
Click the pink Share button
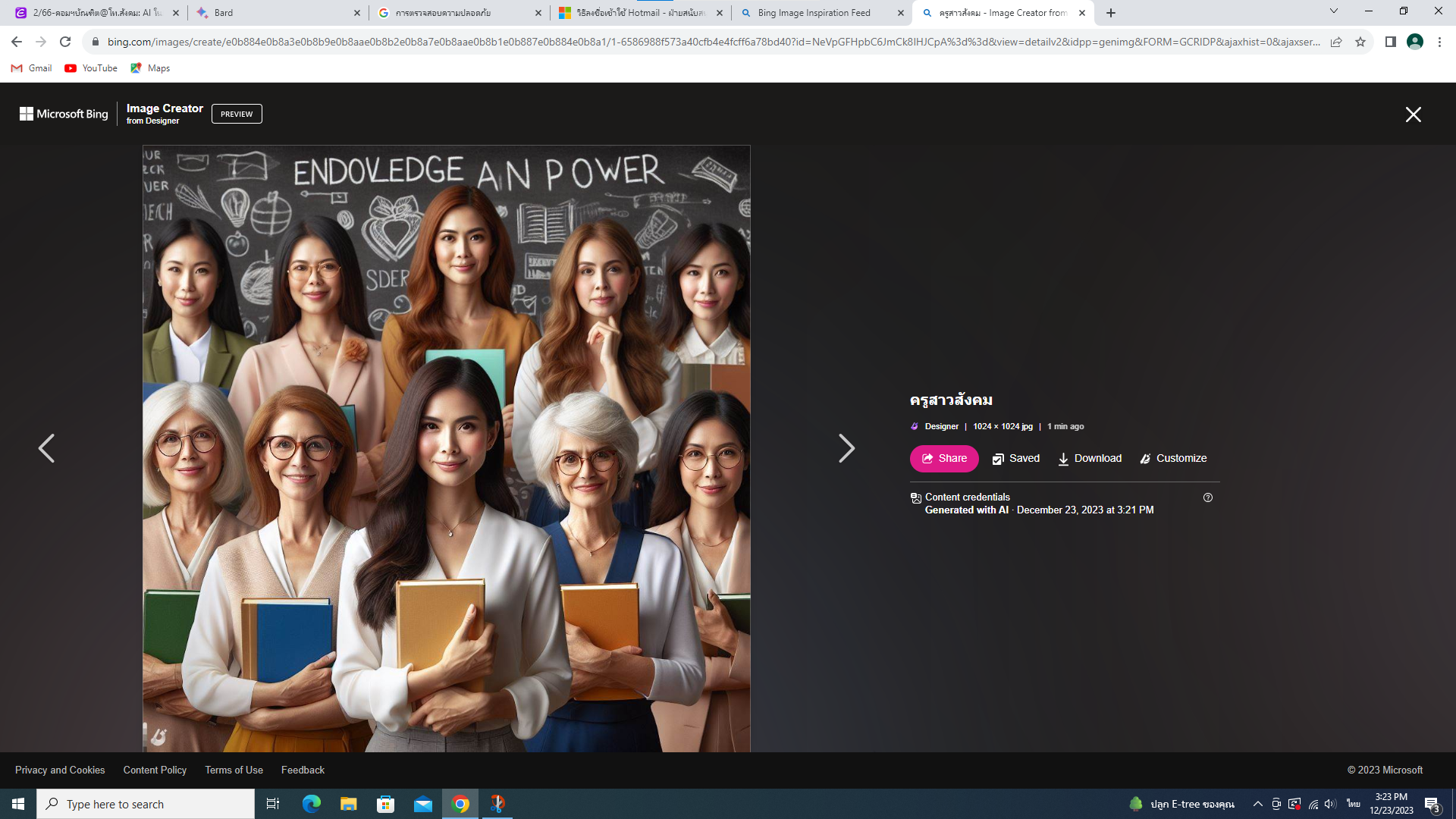[944, 459]
